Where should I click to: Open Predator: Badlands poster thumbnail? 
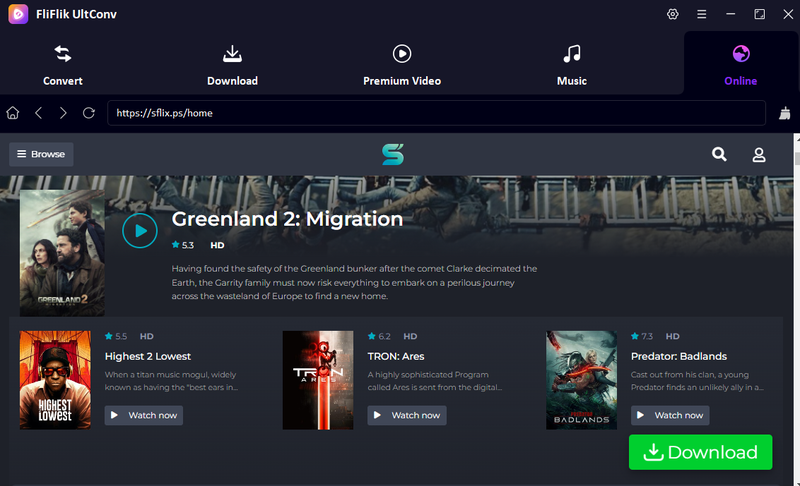(581, 380)
